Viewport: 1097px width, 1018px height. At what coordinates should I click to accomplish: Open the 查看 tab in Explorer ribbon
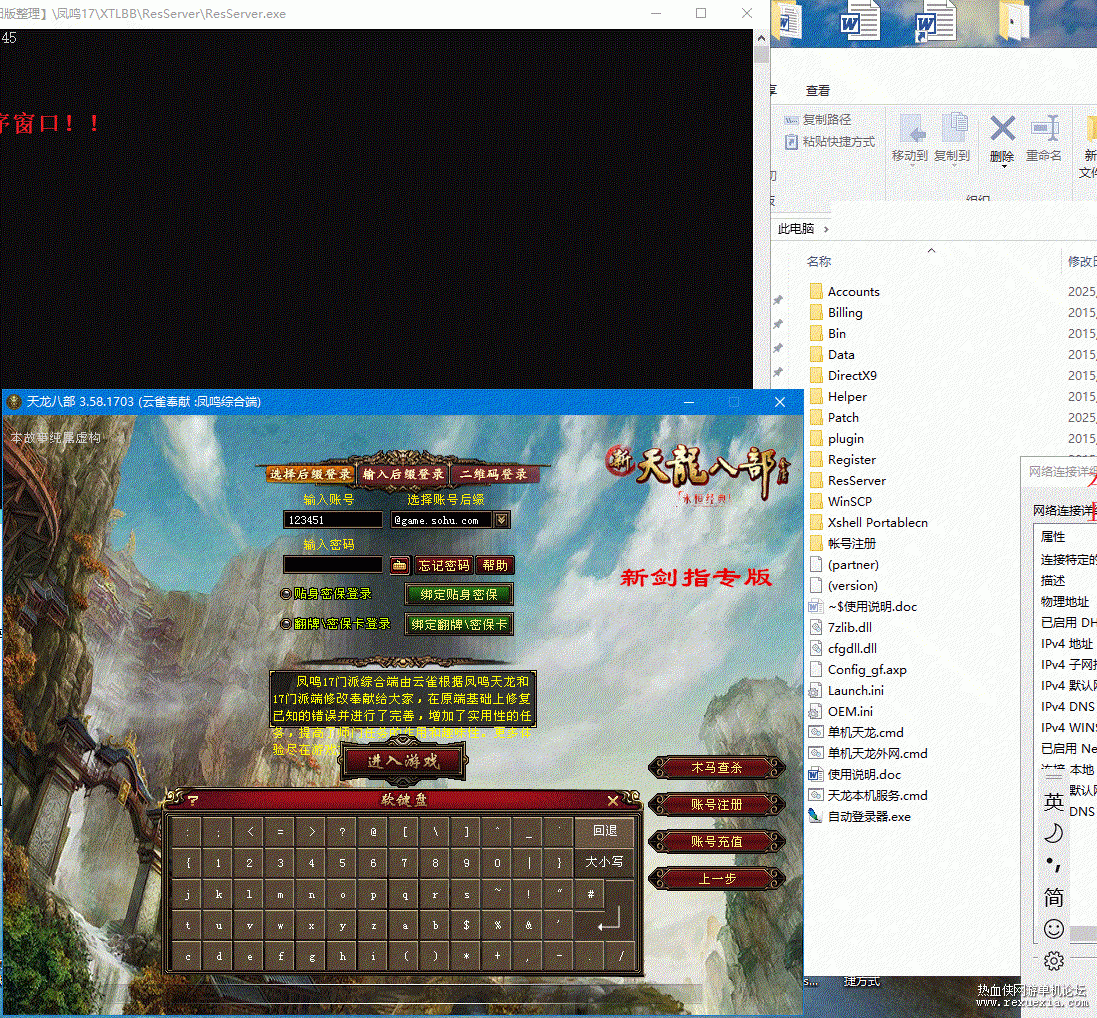(818, 91)
